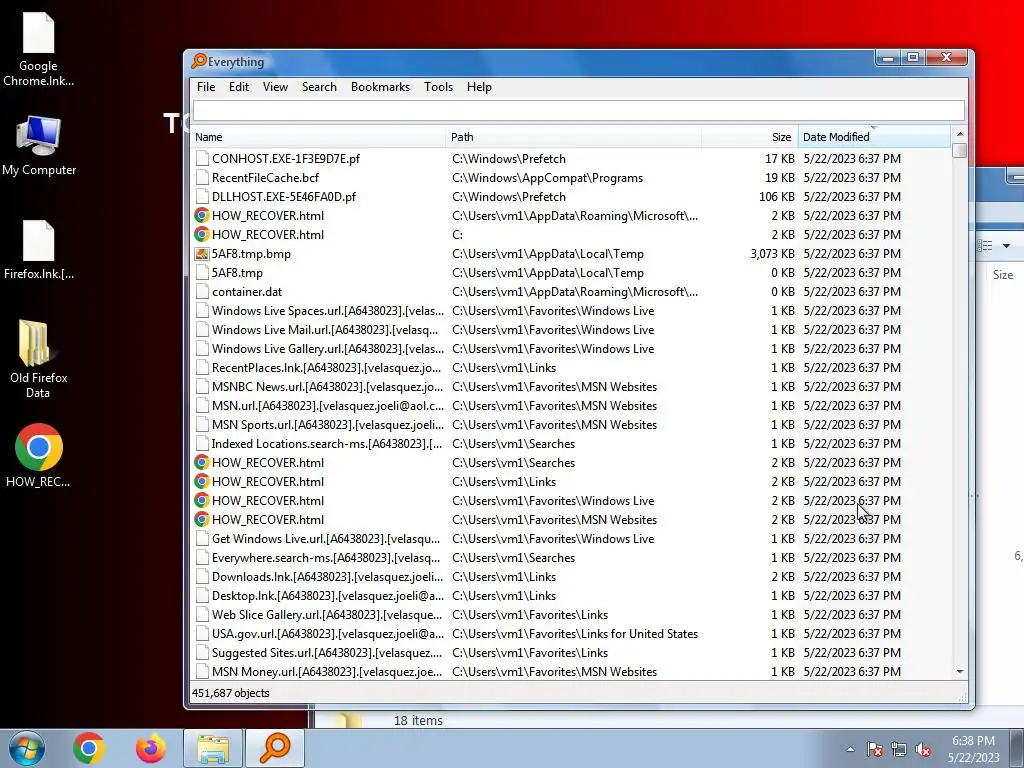This screenshot has width=1024, height=768.
Task: Open the Edit menu
Action: point(238,87)
